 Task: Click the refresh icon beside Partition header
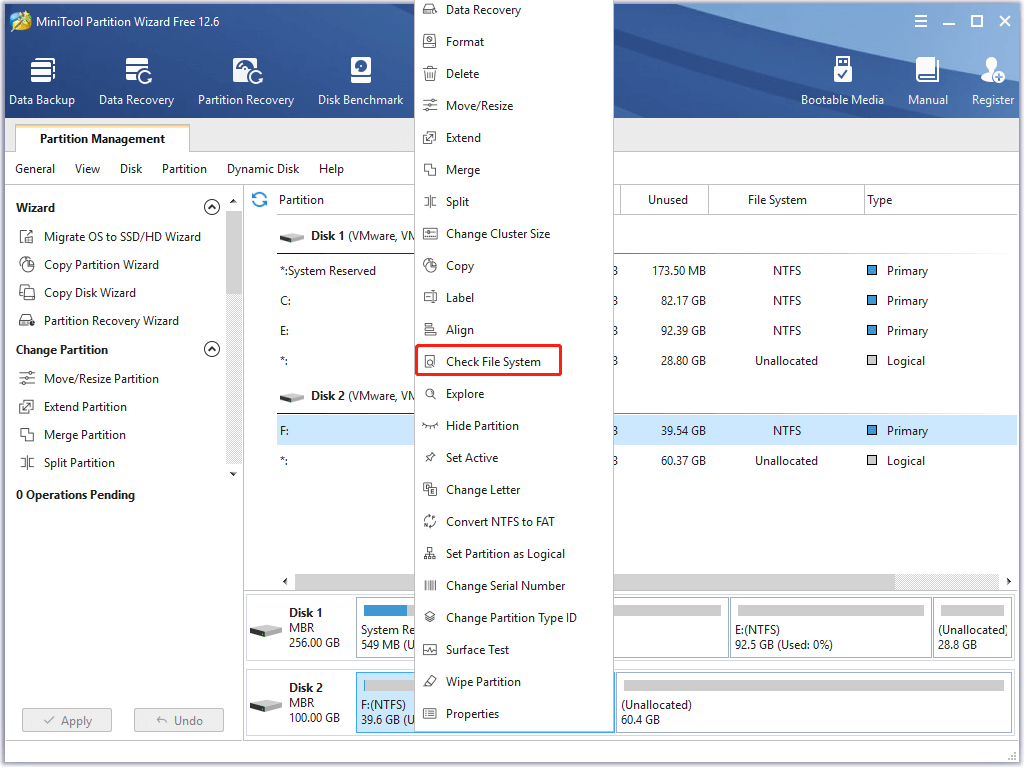(x=260, y=200)
